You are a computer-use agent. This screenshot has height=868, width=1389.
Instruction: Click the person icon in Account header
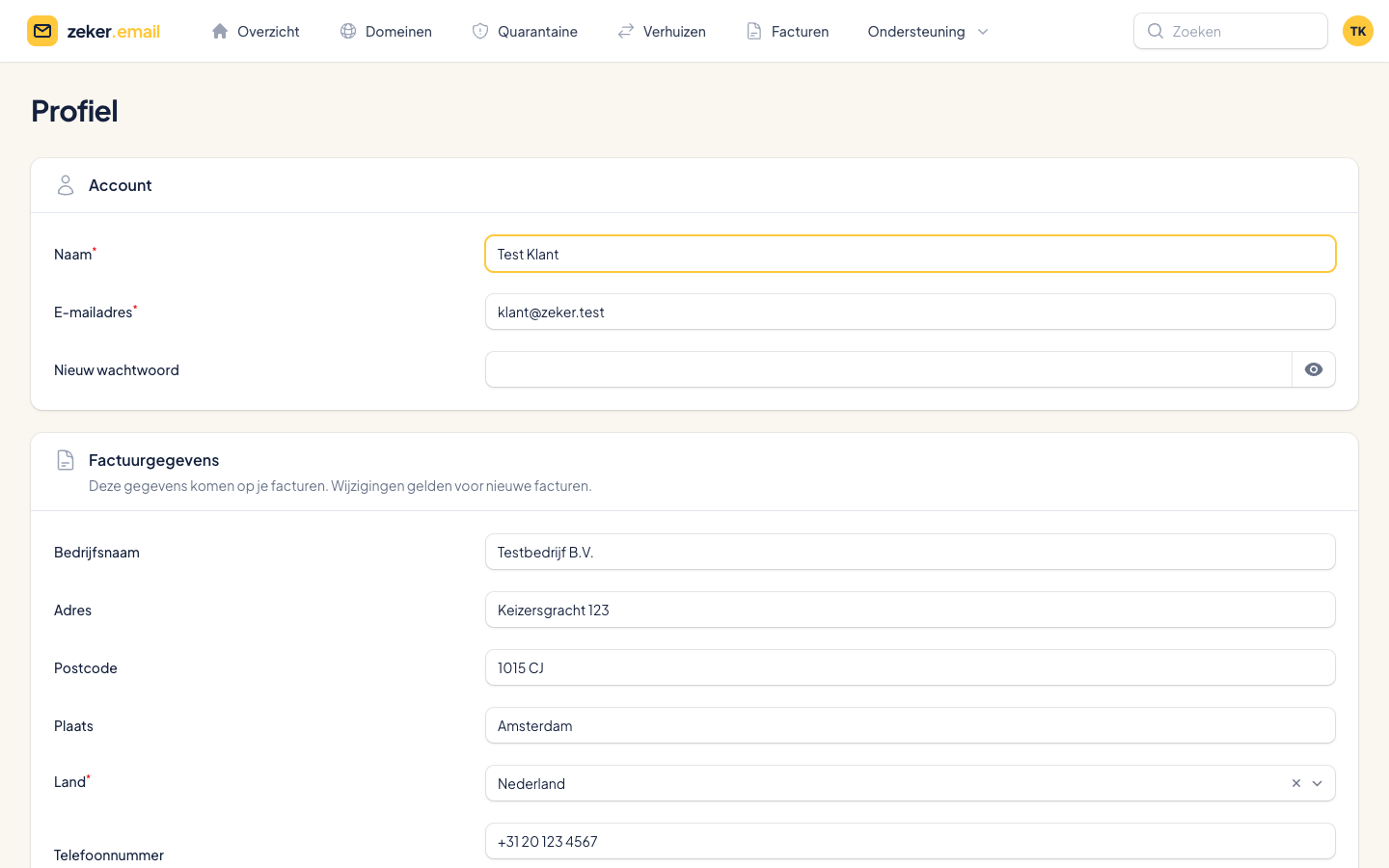pos(66,185)
